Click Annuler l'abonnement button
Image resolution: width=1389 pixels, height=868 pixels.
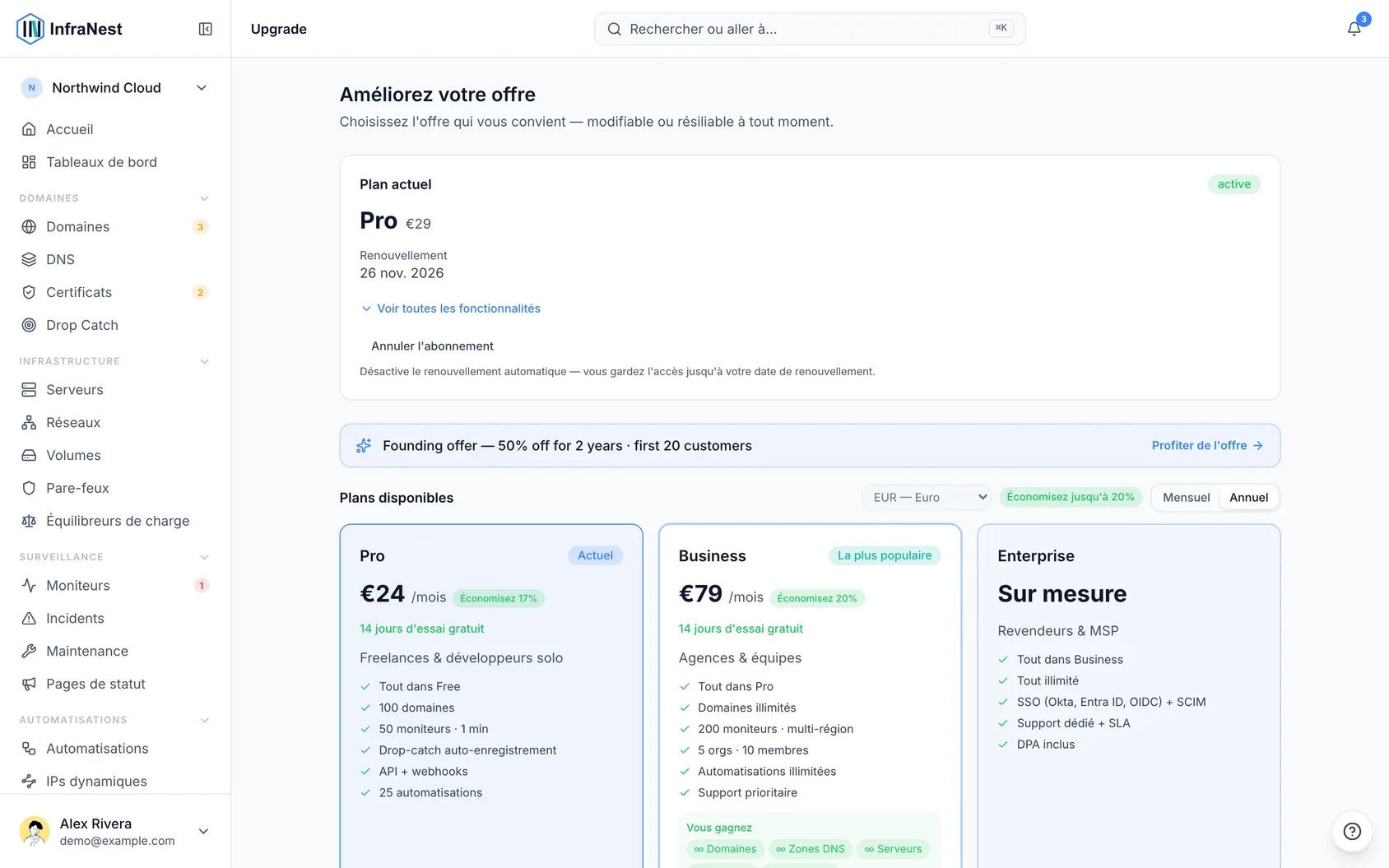(432, 346)
